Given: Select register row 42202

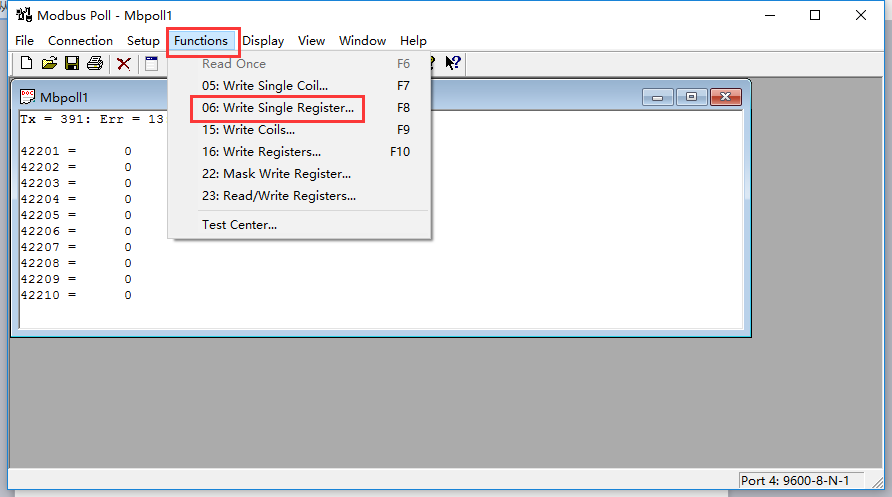Looking at the screenshot, I should 76,167.
